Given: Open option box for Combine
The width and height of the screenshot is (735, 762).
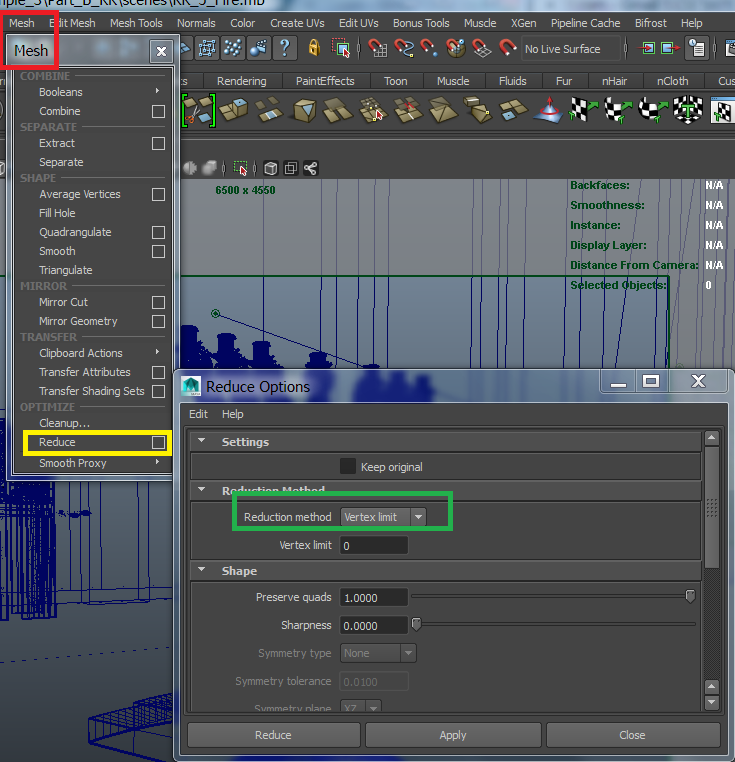Looking at the screenshot, I should [x=158, y=111].
